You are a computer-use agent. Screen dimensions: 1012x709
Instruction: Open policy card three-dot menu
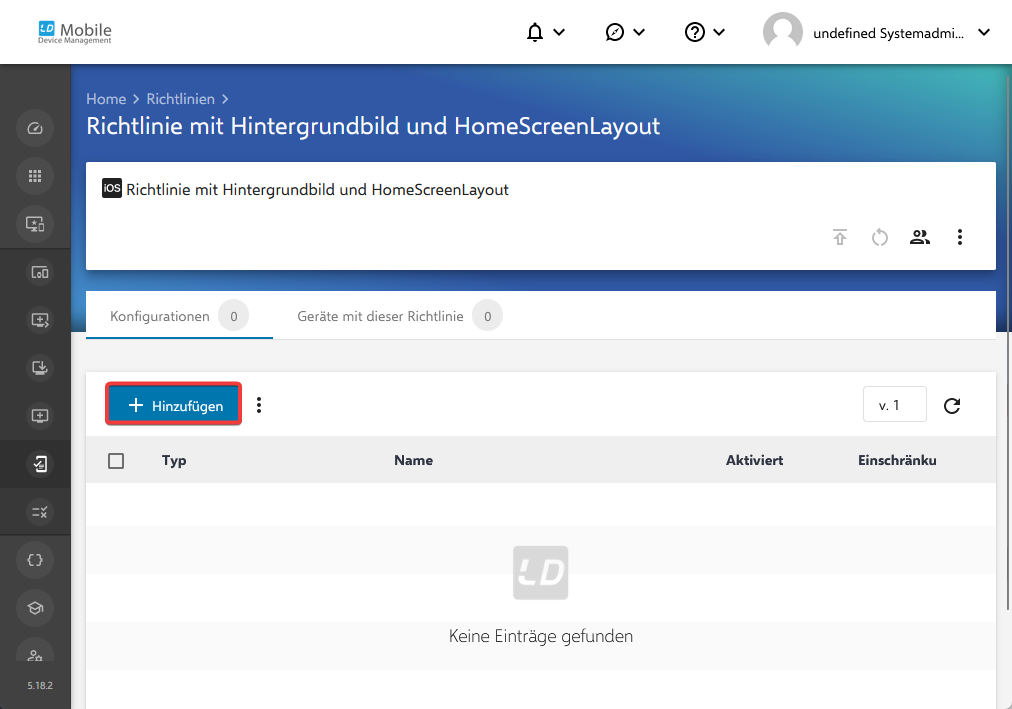tap(960, 237)
